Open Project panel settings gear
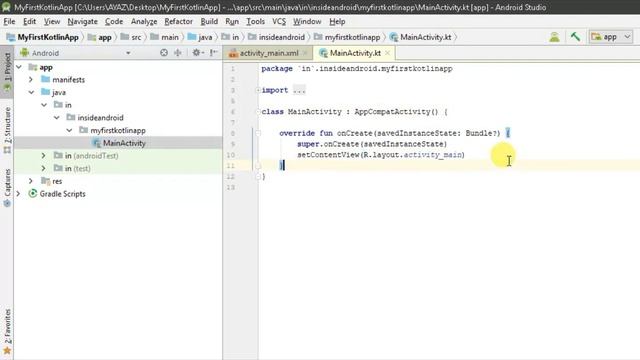The height and width of the screenshot is (360, 640). click(198, 53)
